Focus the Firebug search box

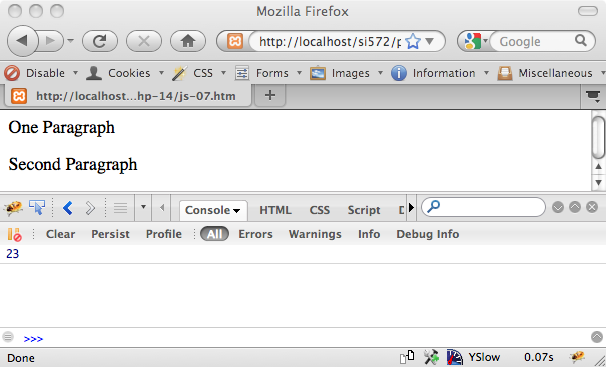coord(483,207)
